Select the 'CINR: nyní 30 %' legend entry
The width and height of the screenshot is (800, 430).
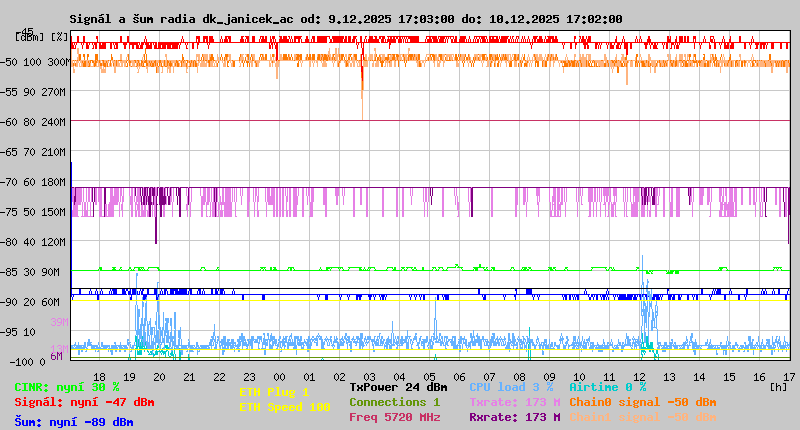point(67,388)
